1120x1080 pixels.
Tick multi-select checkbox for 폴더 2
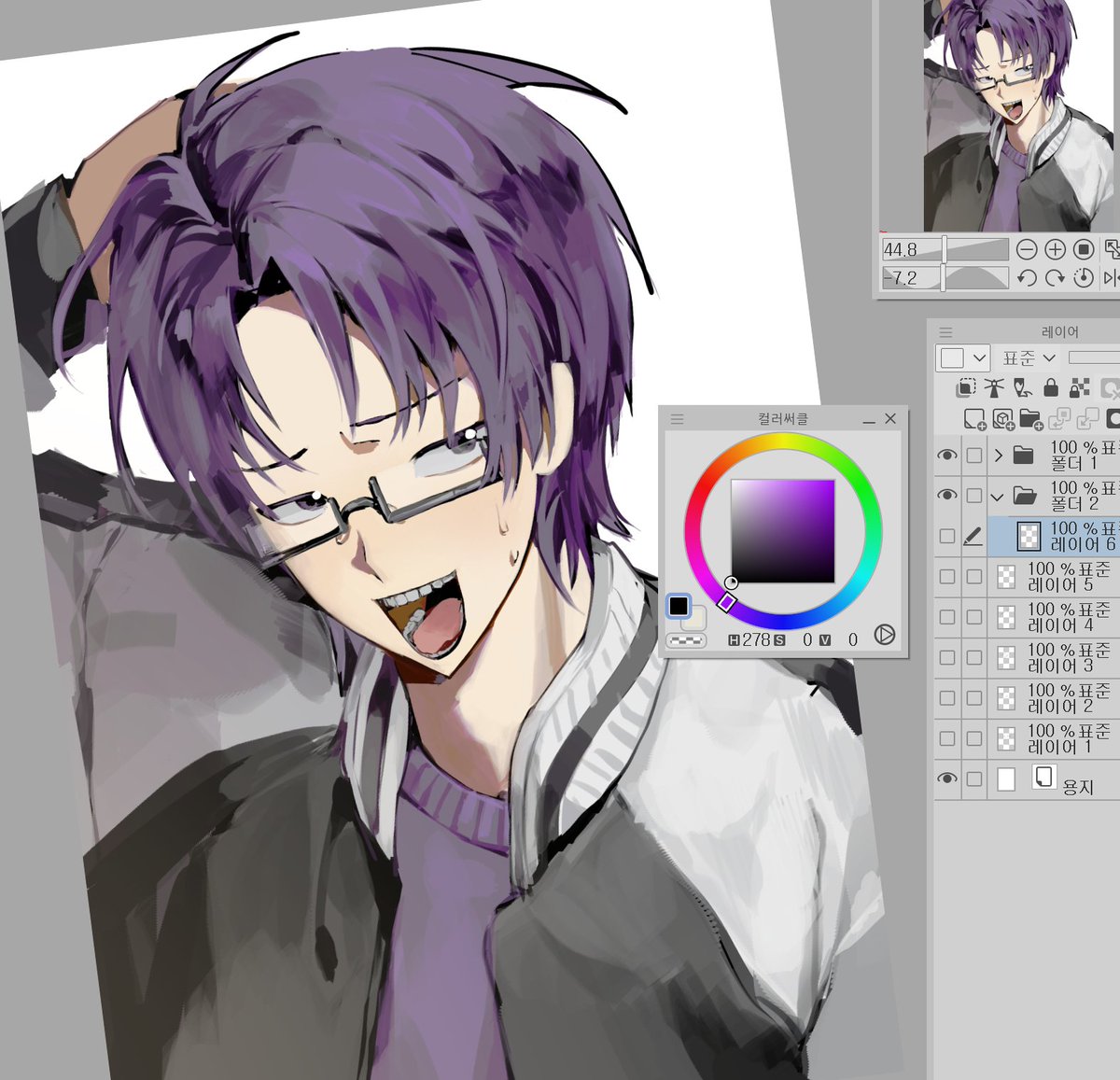coord(974,495)
